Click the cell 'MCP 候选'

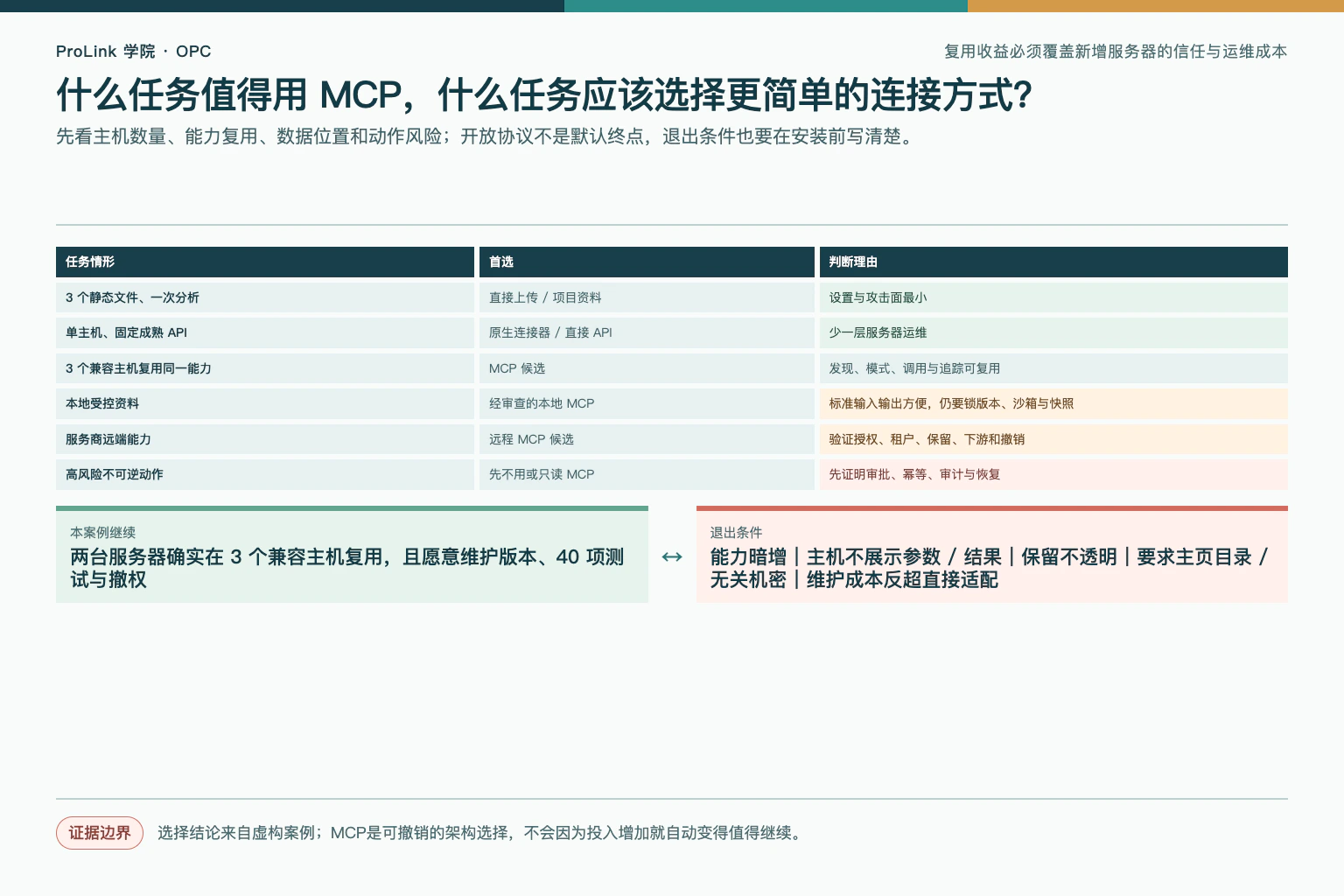(x=647, y=368)
